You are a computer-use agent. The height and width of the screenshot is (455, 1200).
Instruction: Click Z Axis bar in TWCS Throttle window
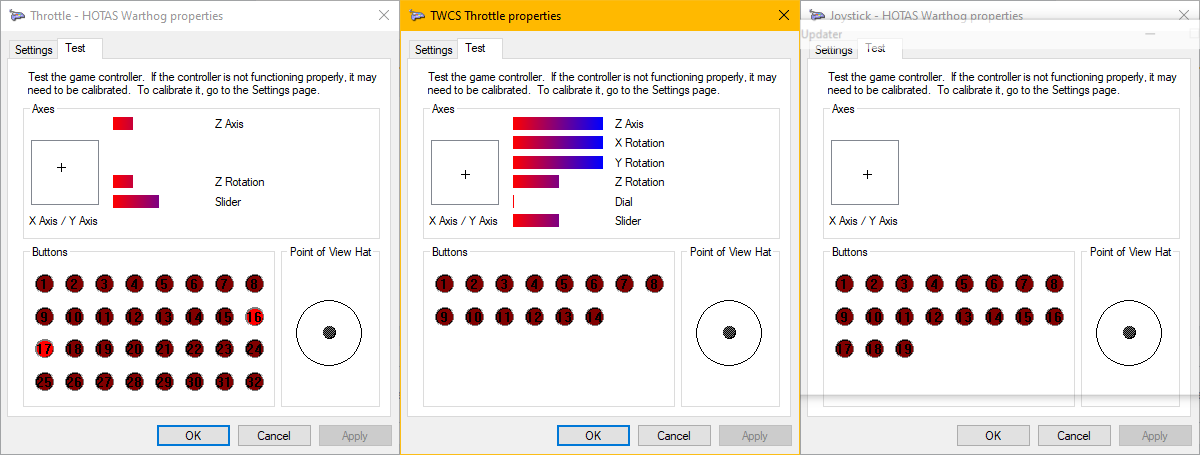click(x=558, y=124)
